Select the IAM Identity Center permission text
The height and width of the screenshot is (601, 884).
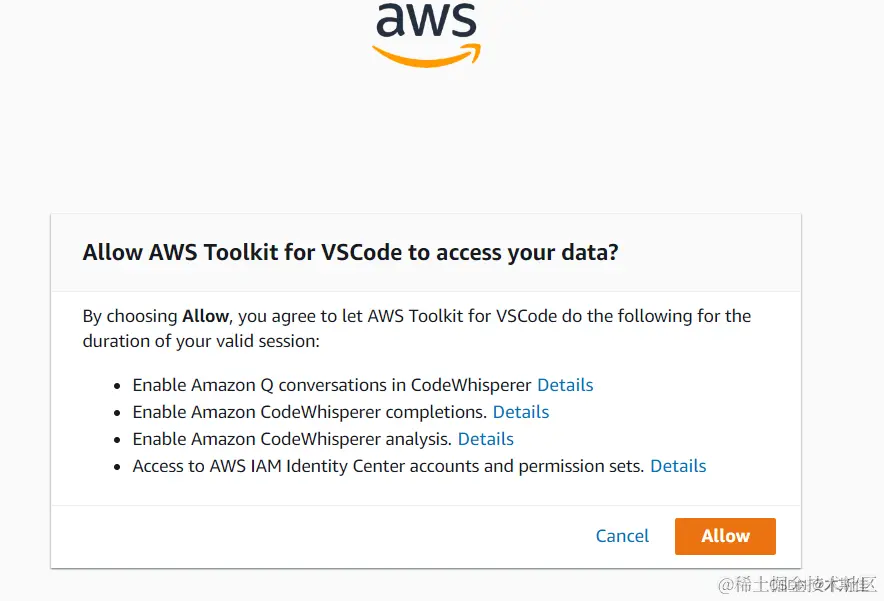[x=388, y=466]
